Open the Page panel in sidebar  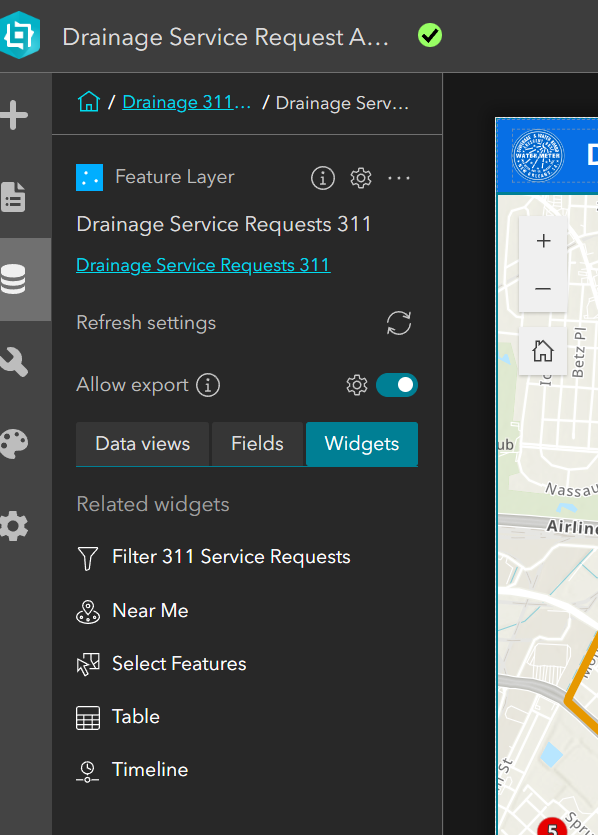tap(14, 197)
